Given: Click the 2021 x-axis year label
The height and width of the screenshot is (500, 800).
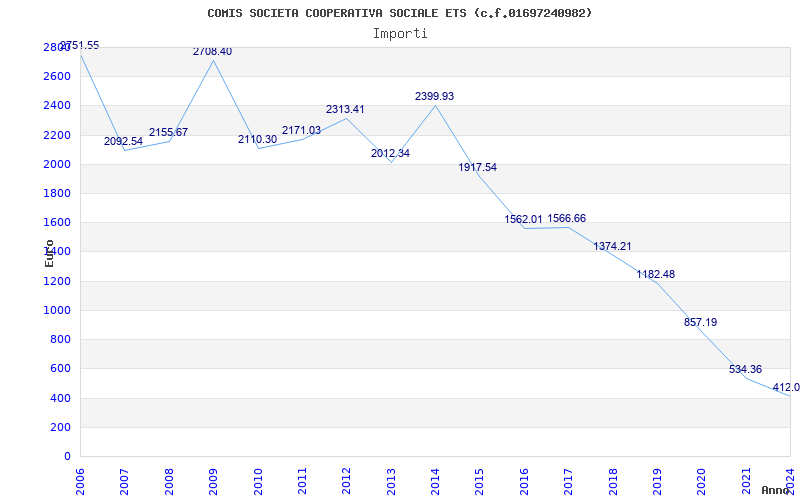Looking at the screenshot, I should (x=746, y=482).
